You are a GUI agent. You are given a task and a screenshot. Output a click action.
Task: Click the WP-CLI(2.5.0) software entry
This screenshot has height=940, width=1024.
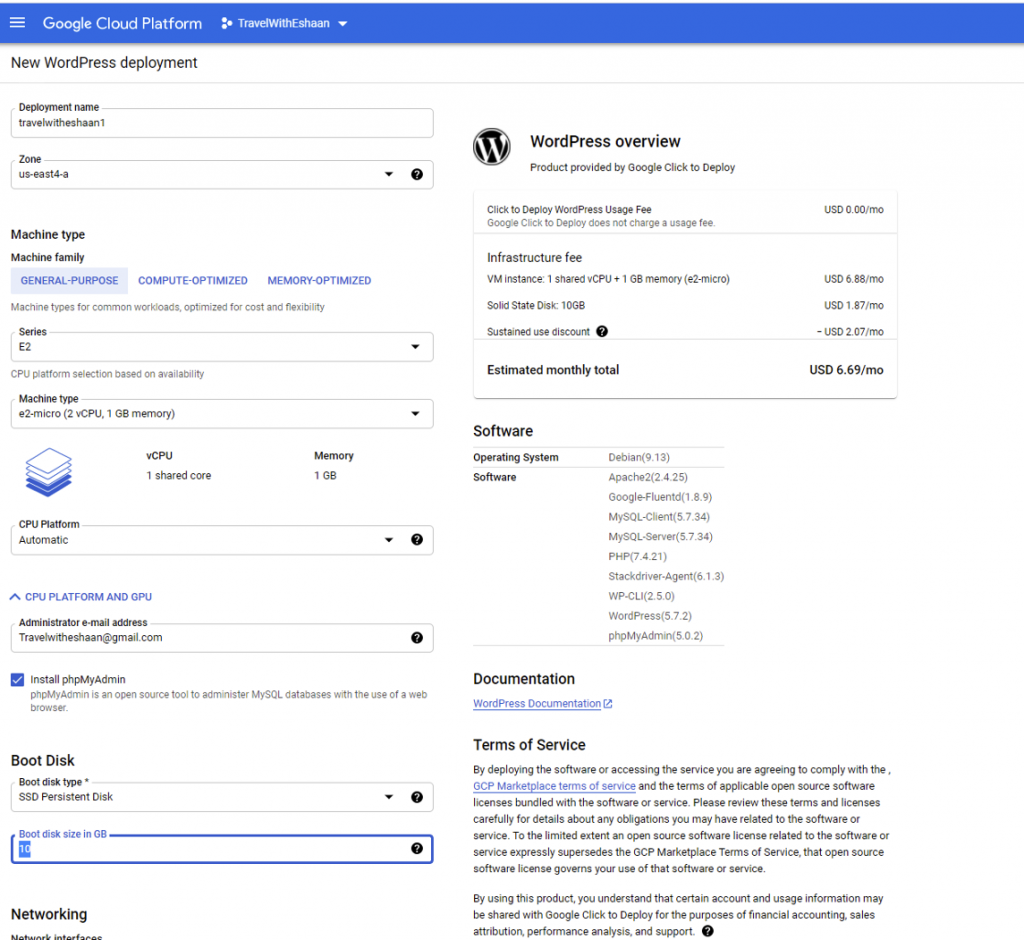641,596
